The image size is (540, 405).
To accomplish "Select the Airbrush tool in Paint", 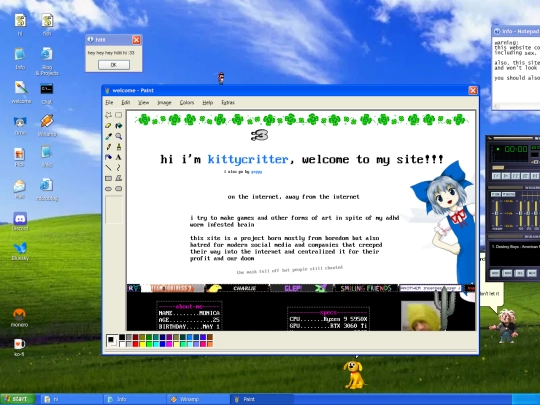I will [108, 157].
